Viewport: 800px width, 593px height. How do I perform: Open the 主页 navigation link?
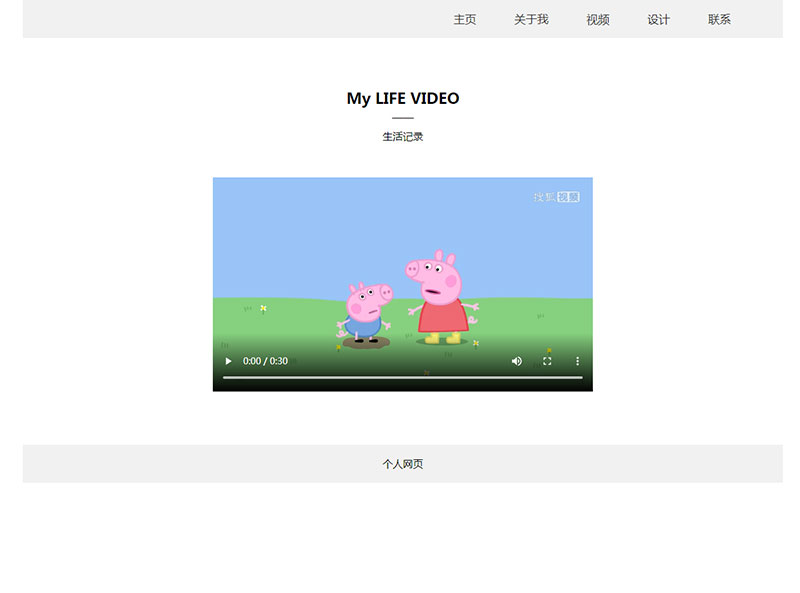click(465, 19)
